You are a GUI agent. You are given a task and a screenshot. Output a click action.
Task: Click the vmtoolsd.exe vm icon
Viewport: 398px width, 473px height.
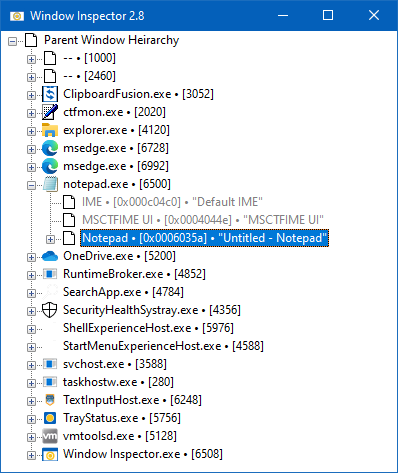click(x=50, y=436)
